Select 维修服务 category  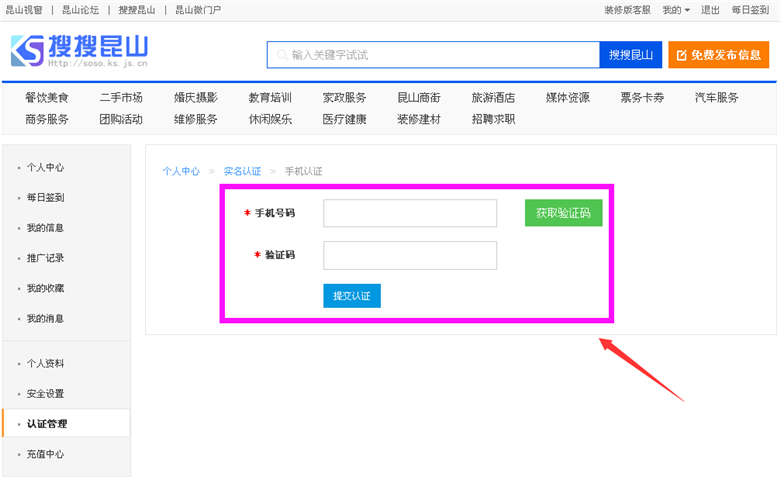(195, 119)
